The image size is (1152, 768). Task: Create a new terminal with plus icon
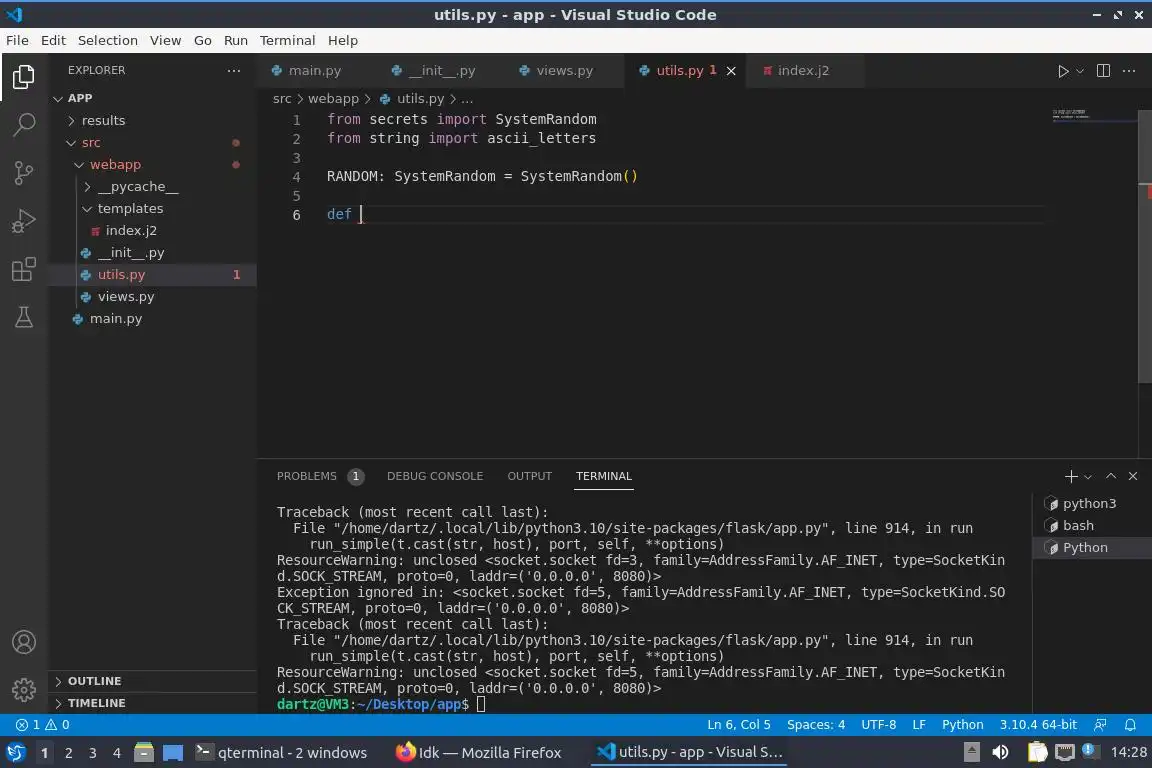tap(1070, 476)
